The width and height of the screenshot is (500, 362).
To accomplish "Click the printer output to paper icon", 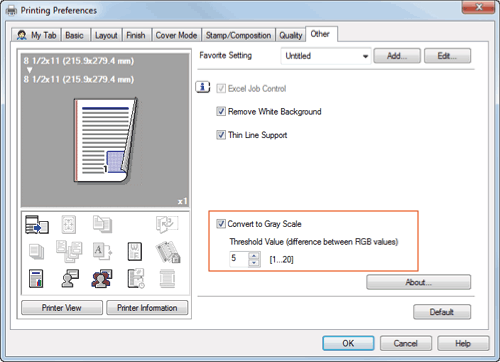I will [37, 224].
